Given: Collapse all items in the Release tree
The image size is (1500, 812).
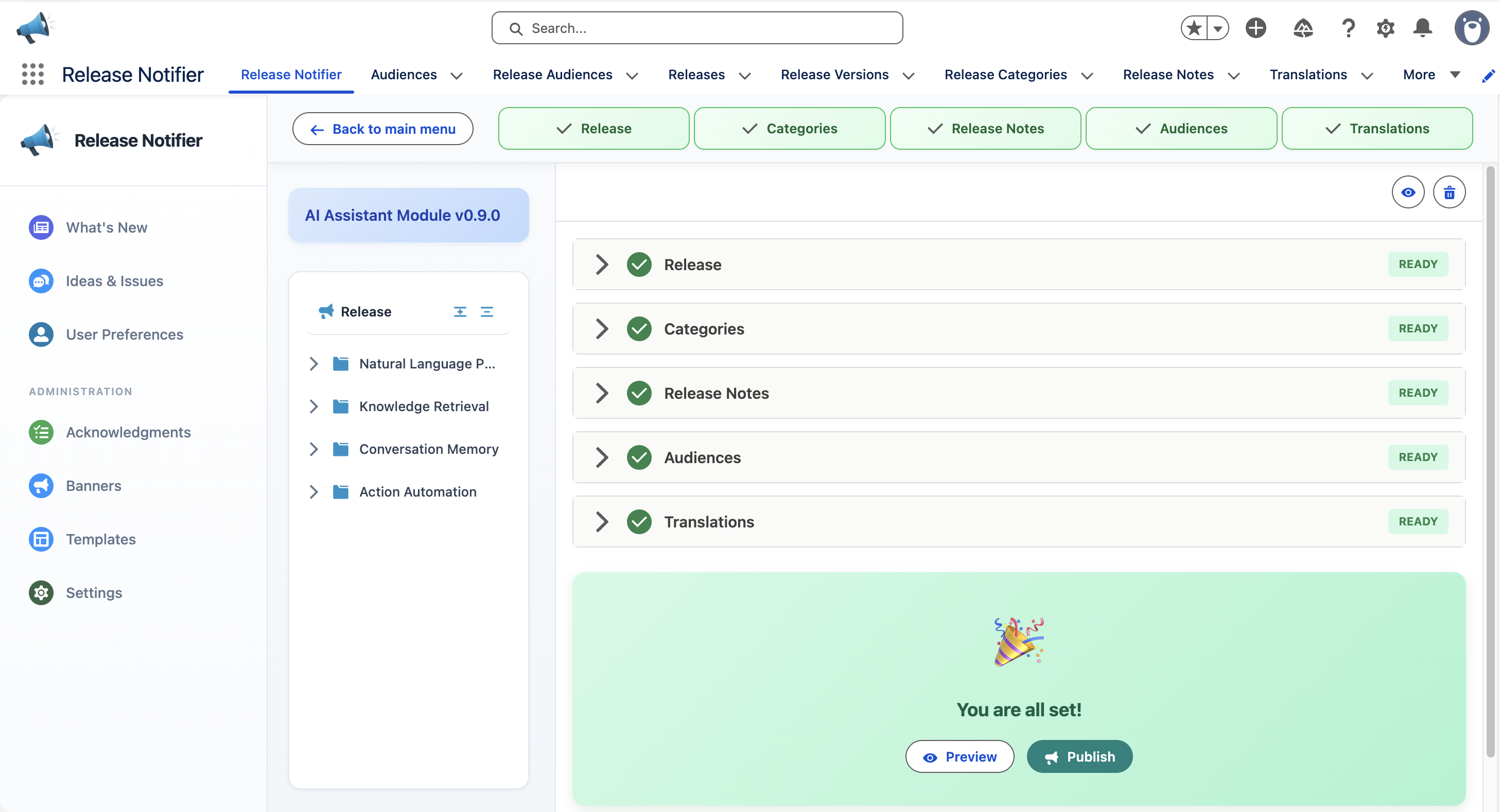Looking at the screenshot, I should [x=487, y=311].
